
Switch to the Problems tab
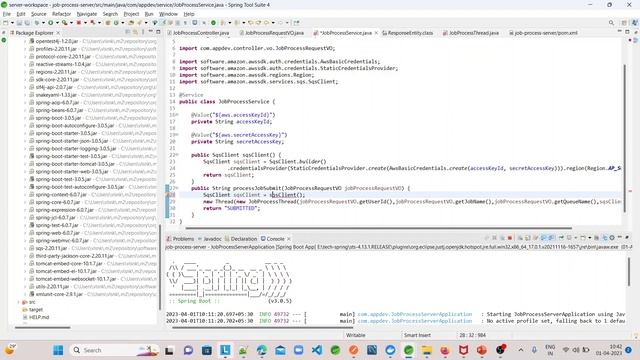[x=180, y=239]
